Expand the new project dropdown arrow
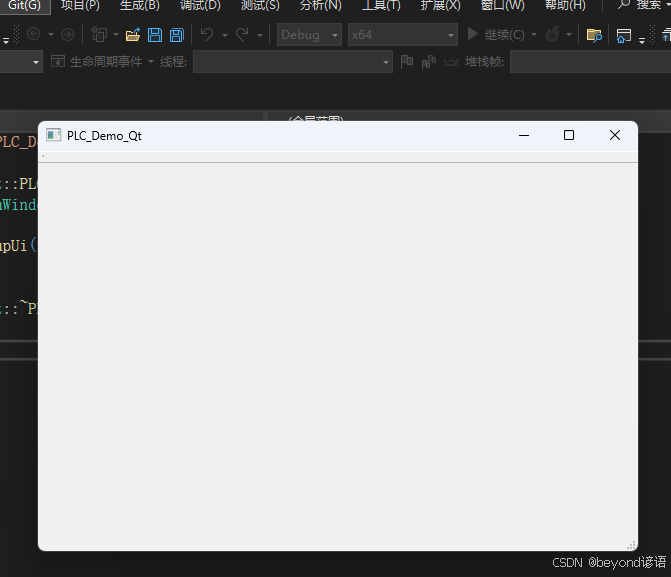 coord(116,34)
